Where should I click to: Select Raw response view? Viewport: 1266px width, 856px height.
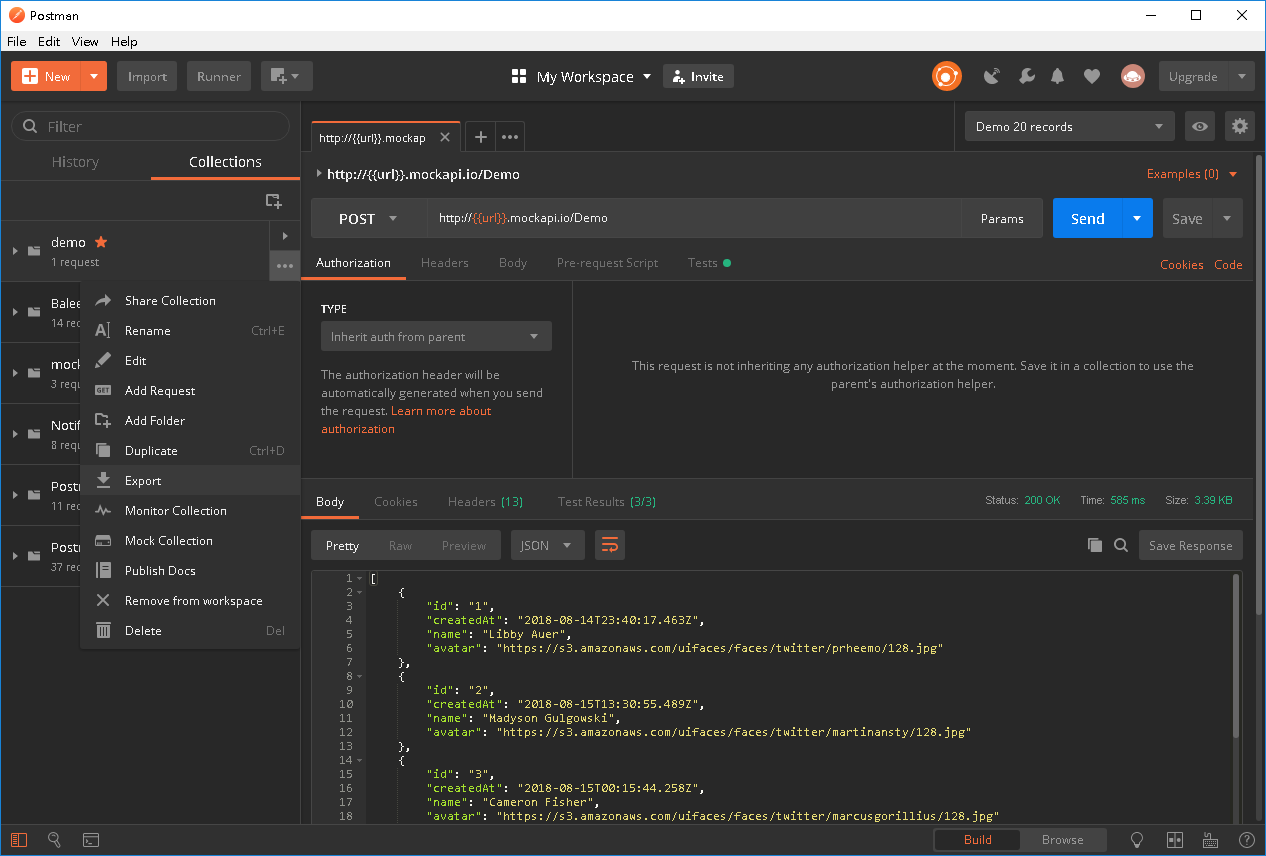click(400, 545)
